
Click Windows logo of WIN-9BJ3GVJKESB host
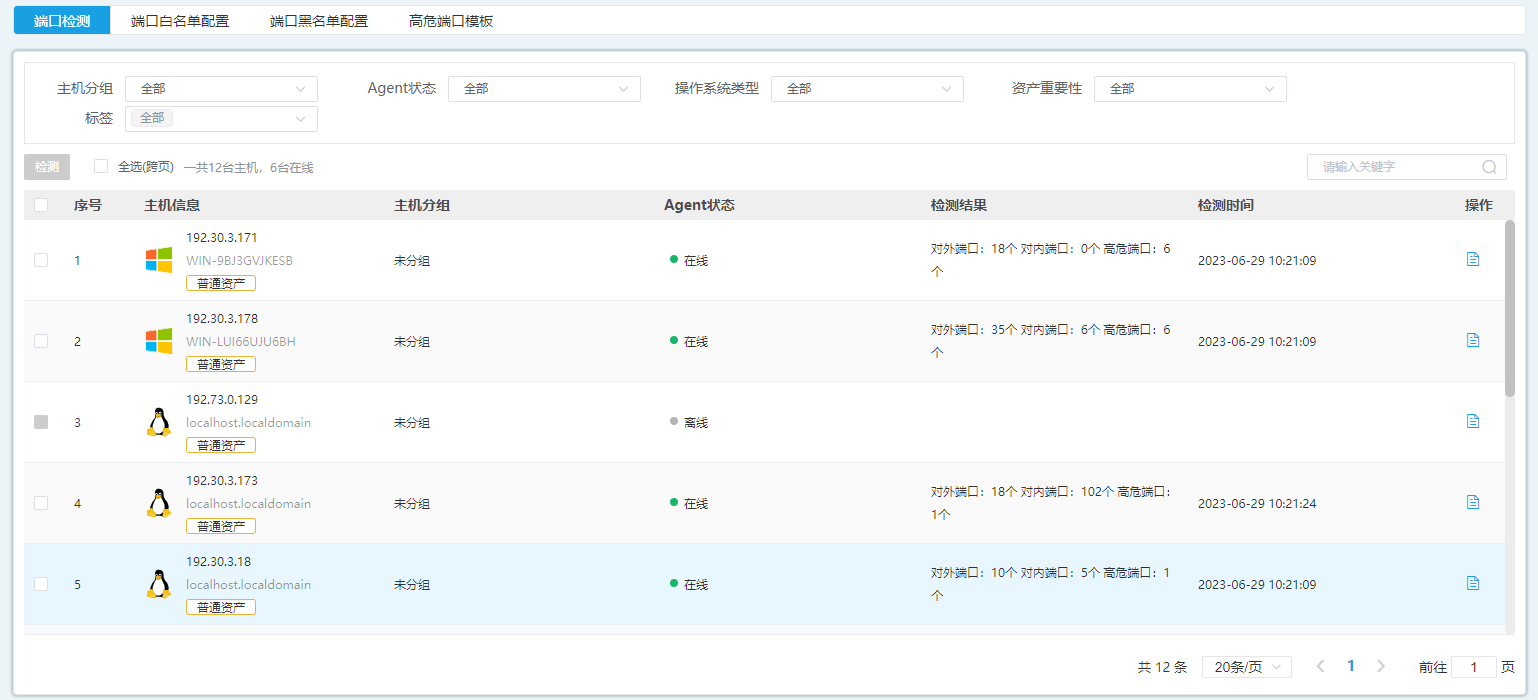158,260
